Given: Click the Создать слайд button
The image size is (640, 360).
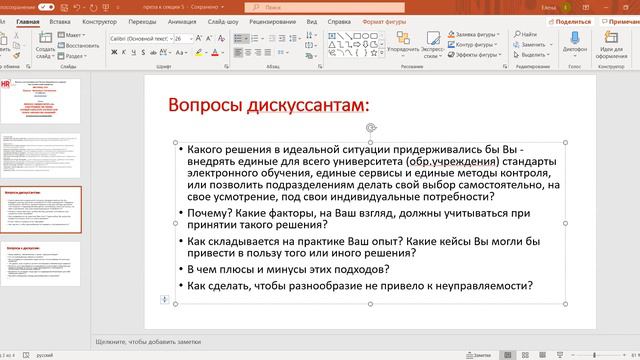Looking at the screenshot, I should [45, 45].
